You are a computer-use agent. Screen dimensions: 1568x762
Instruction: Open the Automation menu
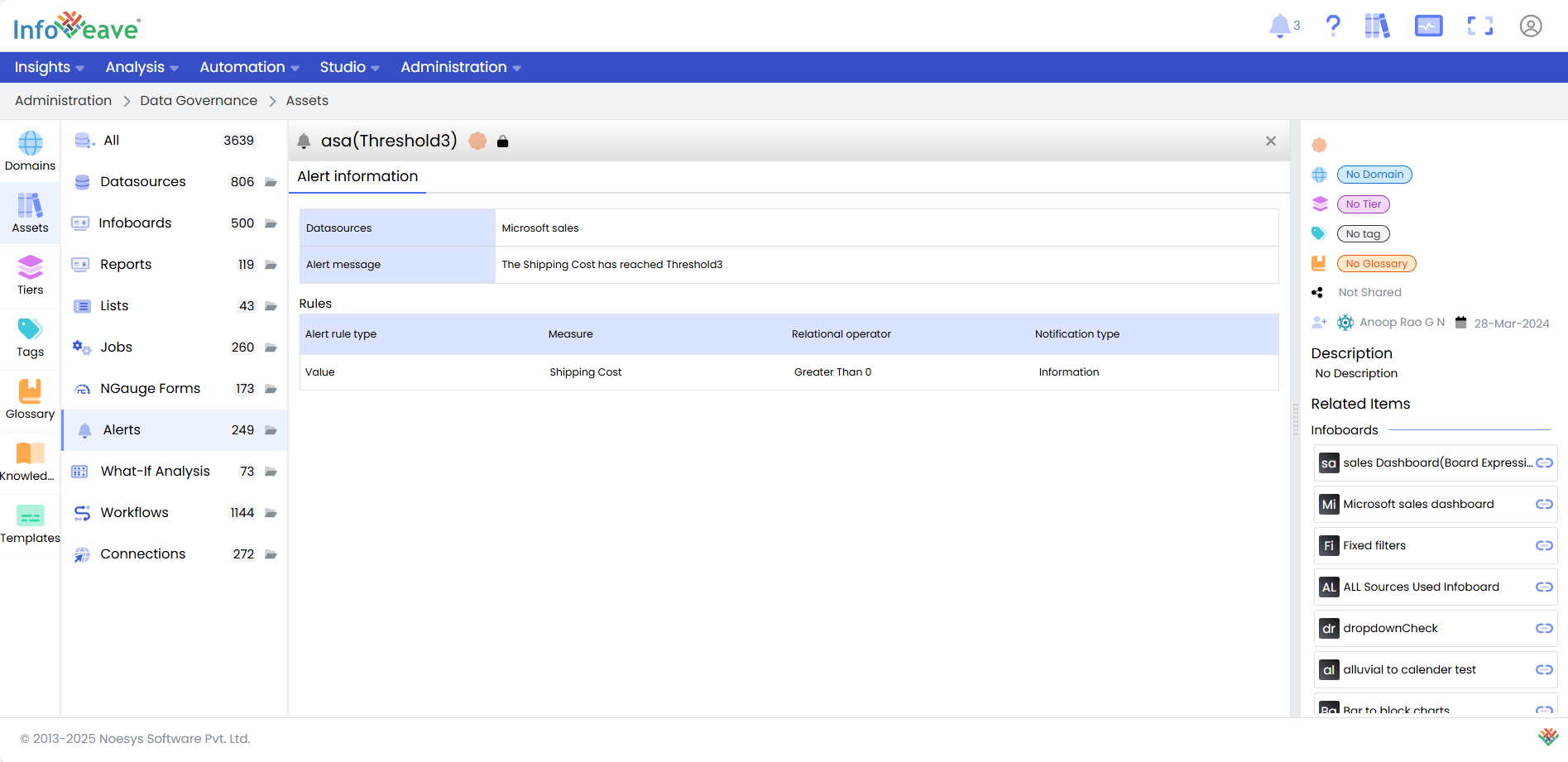[x=249, y=67]
